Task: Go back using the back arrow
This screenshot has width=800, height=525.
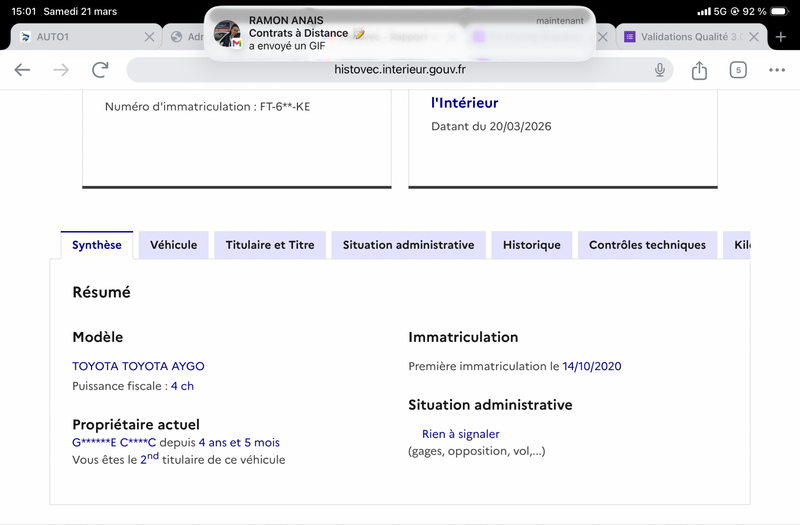Action: click(22, 70)
